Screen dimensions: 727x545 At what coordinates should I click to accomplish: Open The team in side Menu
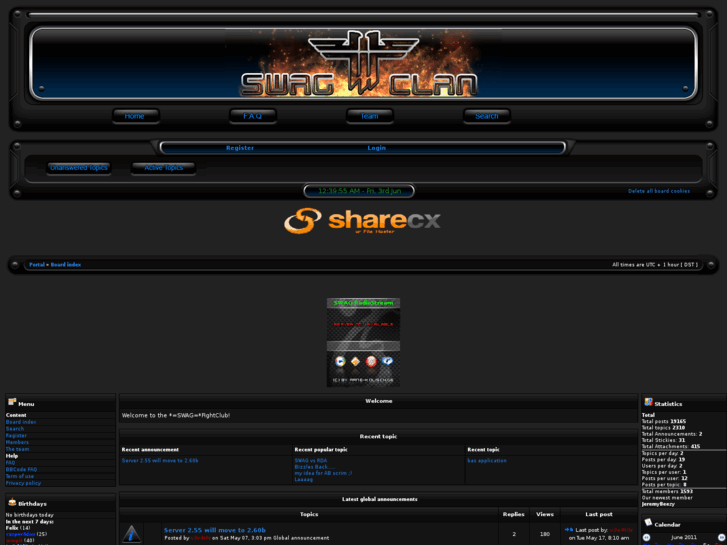tap(17, 449)
